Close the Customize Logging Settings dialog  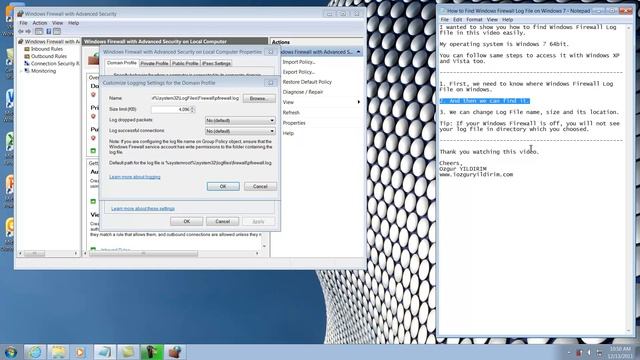(270, 83)
